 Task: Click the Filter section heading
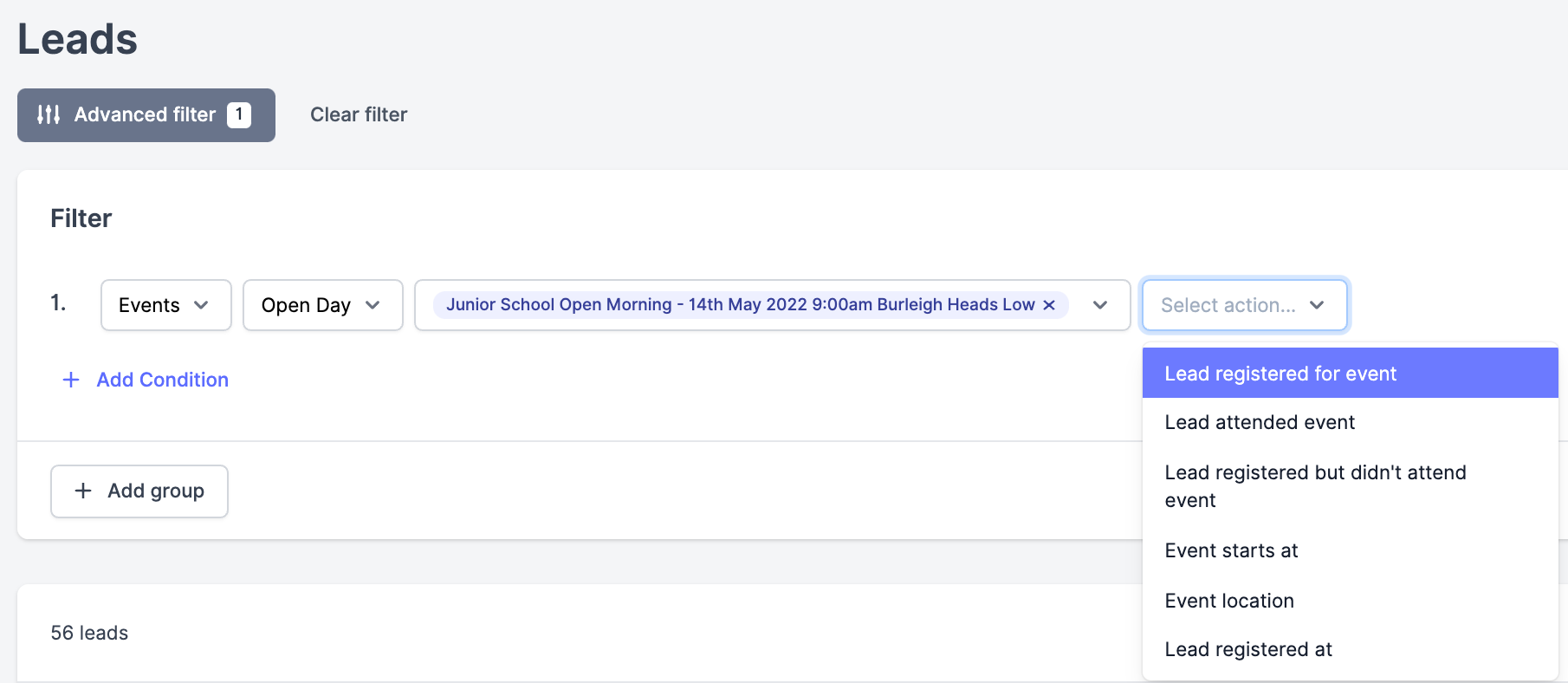(x=81, y=218)
